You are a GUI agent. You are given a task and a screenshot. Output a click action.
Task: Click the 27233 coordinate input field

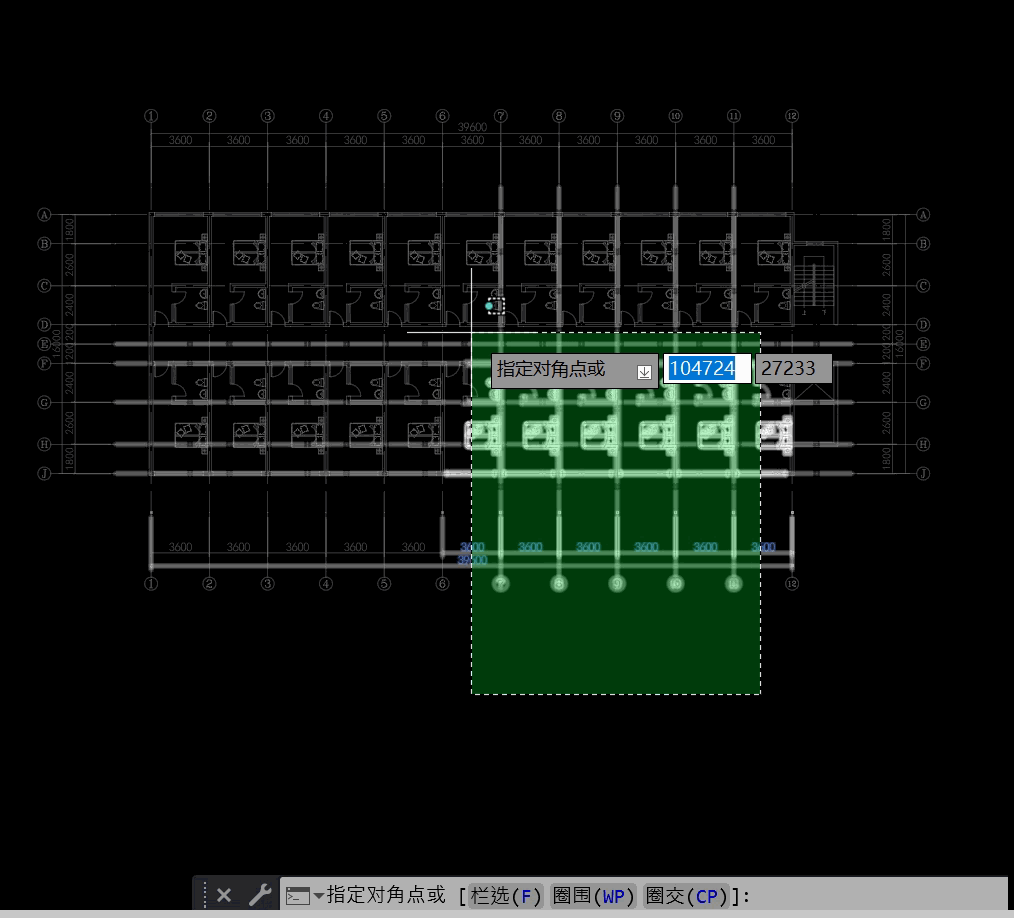[791, 369]
